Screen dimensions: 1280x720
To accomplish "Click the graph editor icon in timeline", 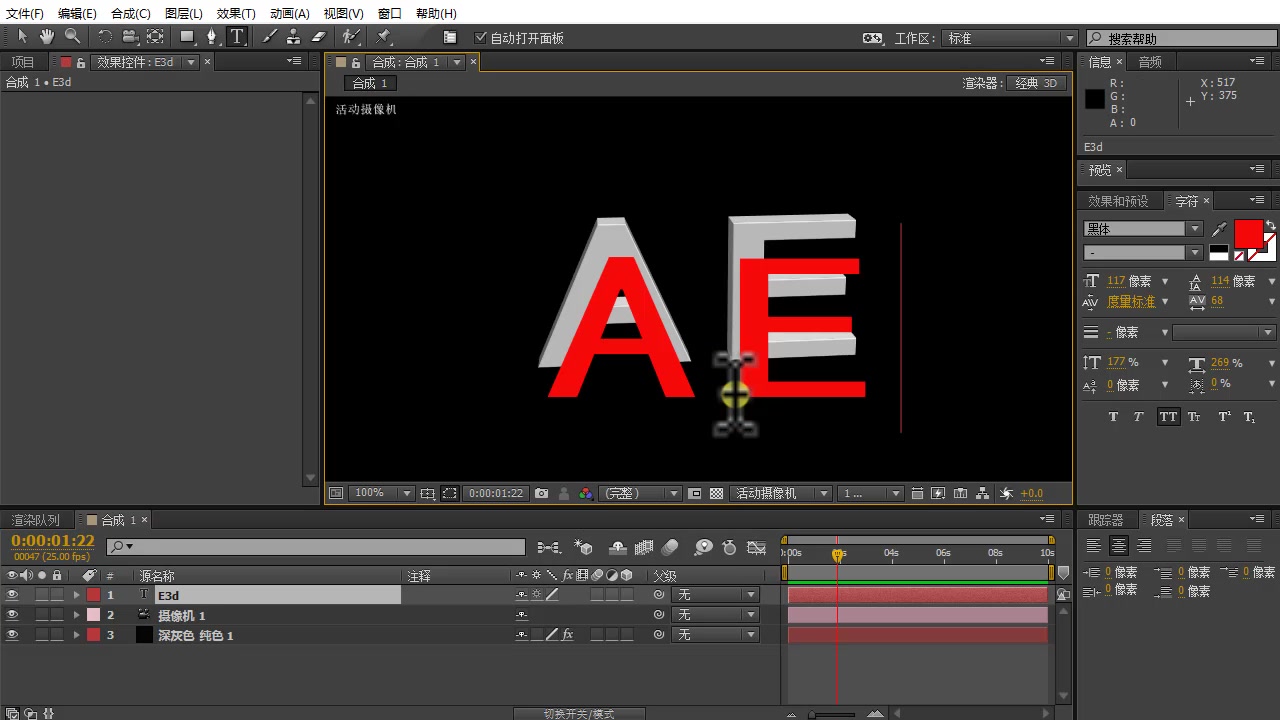I will pyautogui.click(x=757, y=547).
